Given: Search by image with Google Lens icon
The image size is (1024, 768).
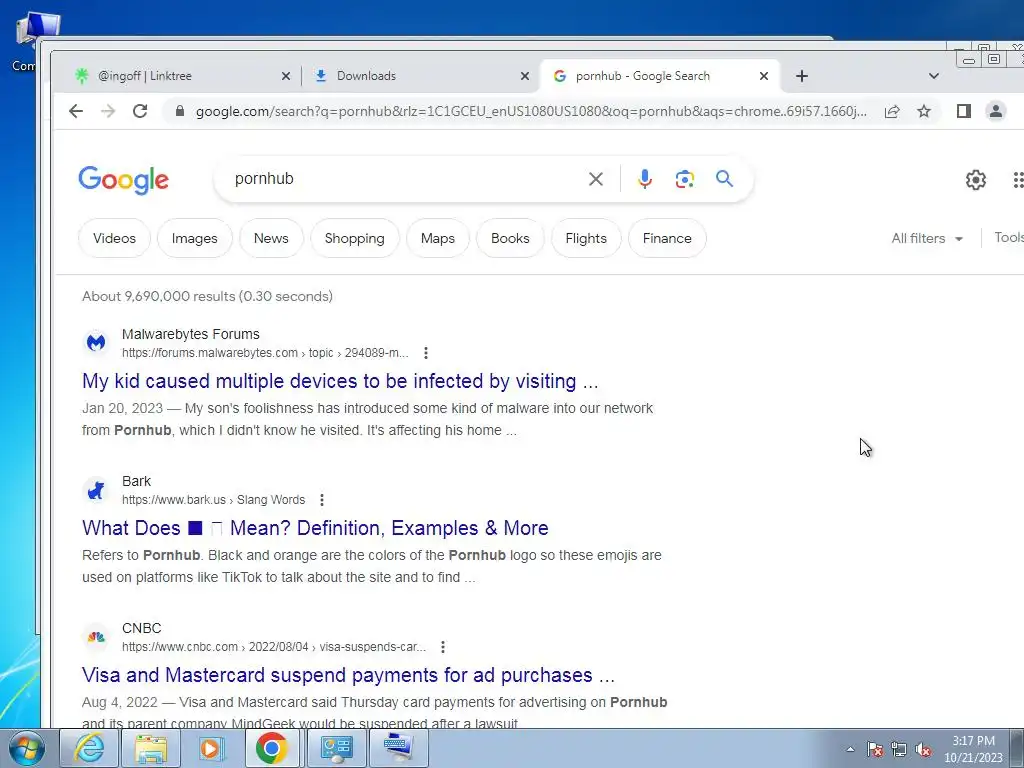Looking at the screenshot, I should pyautogui.click(x=684, y=179).
